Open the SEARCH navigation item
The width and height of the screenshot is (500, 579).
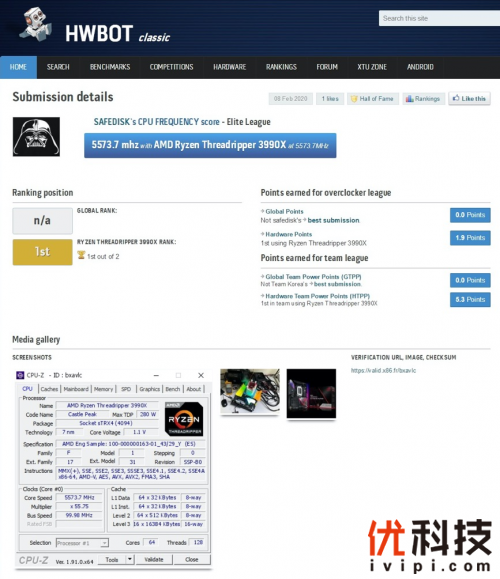pyautogui.click(x=58, y=67)
